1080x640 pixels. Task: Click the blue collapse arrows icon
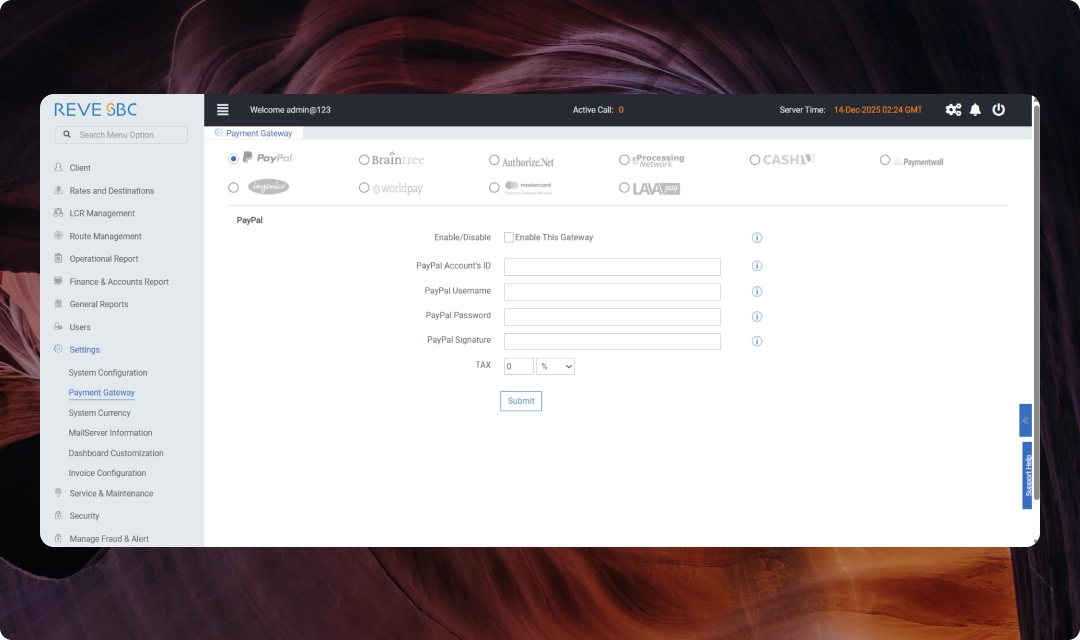(x=1025, y=420)
